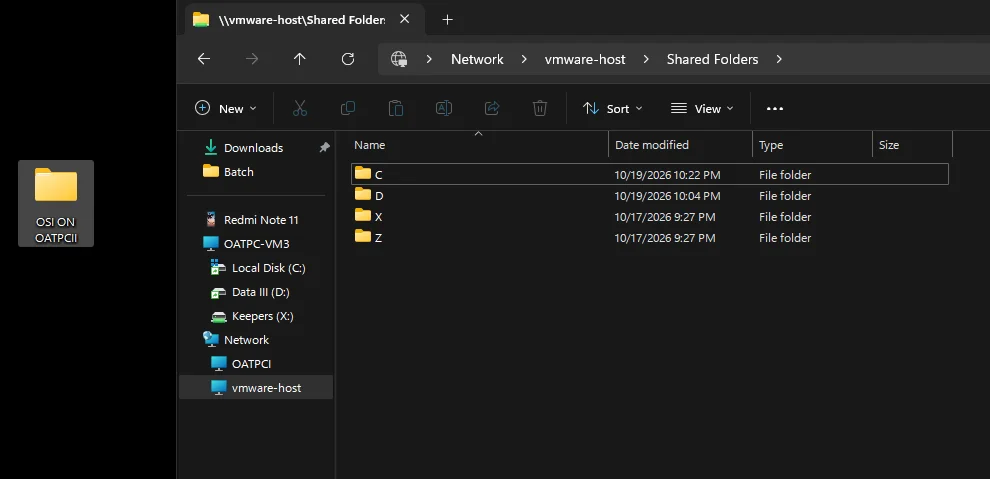
Task: Open the View dropdown menu
Action: (x=702, y=109)
